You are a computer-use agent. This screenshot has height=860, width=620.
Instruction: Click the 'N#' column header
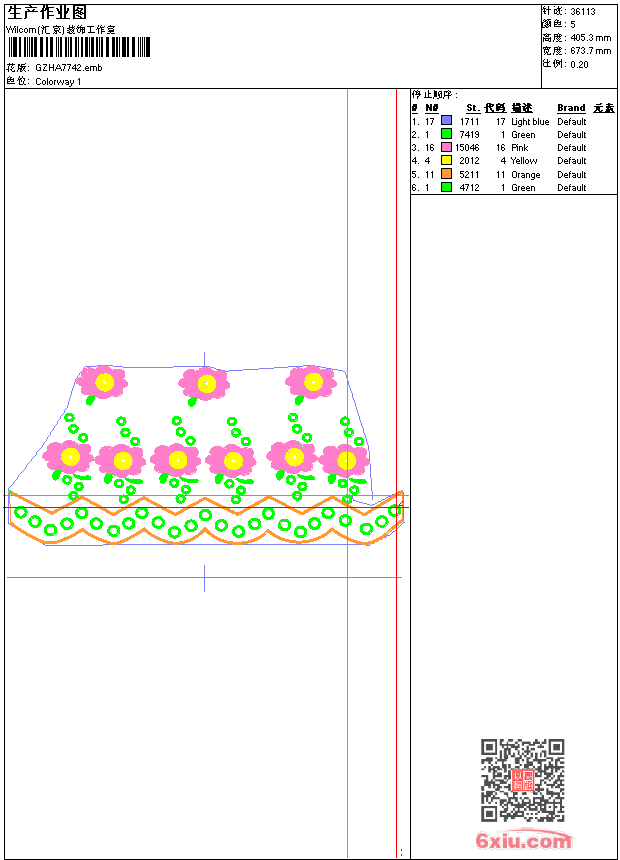pyautogui.click(x=432, y=108)
